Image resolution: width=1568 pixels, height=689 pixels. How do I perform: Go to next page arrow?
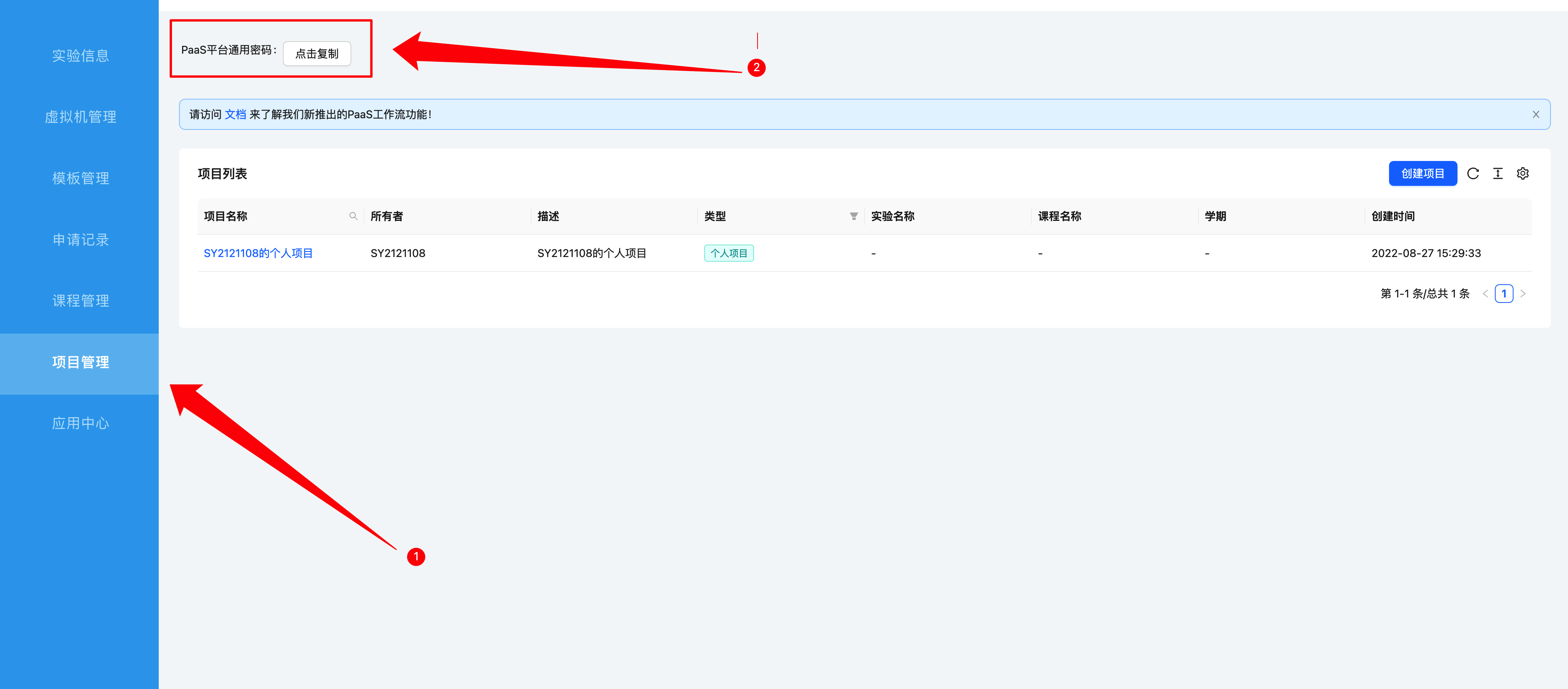coord(1522,294)
